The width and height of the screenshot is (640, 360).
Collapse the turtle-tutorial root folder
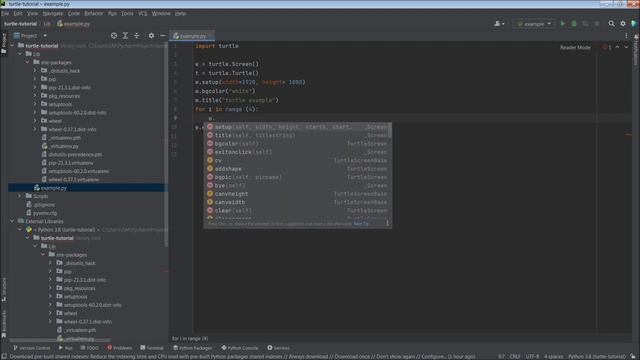[x=12, y=46]
